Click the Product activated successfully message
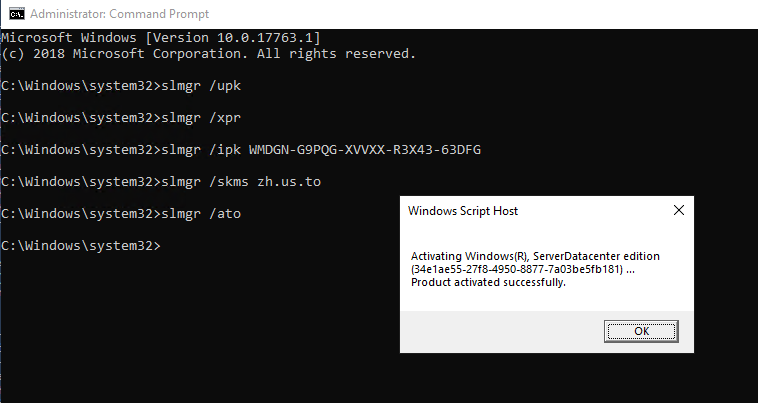758x403 pixels. point(488,282)
